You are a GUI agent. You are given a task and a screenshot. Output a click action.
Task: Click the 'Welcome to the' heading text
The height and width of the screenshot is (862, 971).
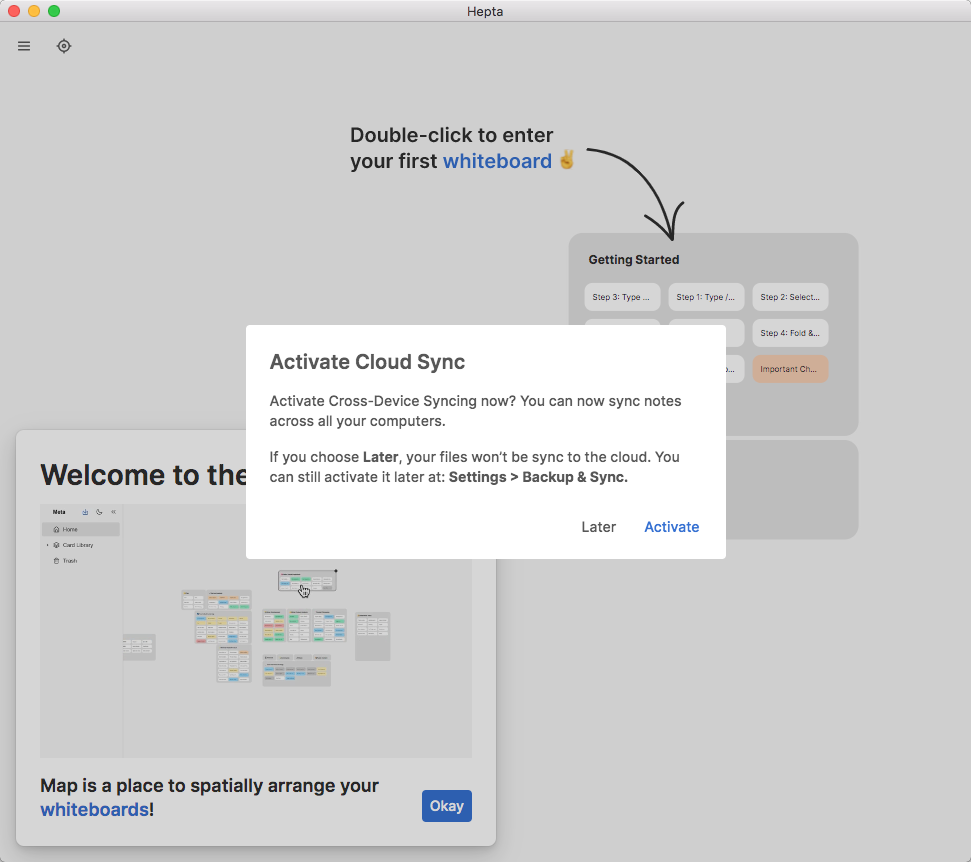coord(144,475)
